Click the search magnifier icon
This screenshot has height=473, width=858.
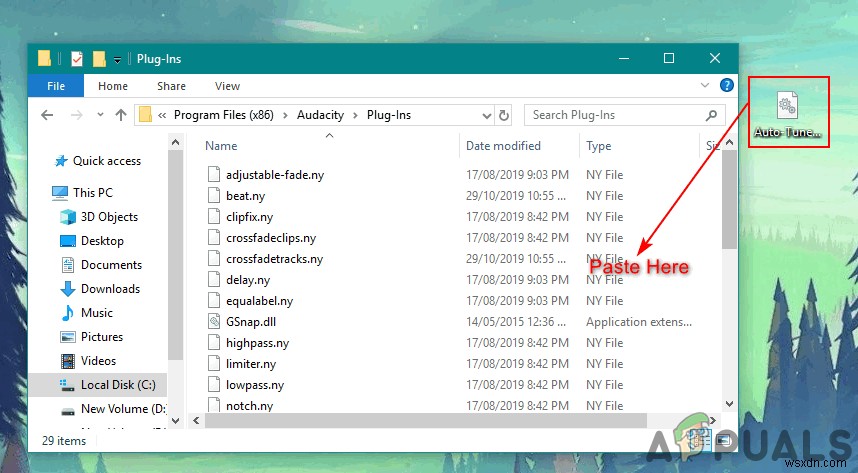tap(711, 115)
